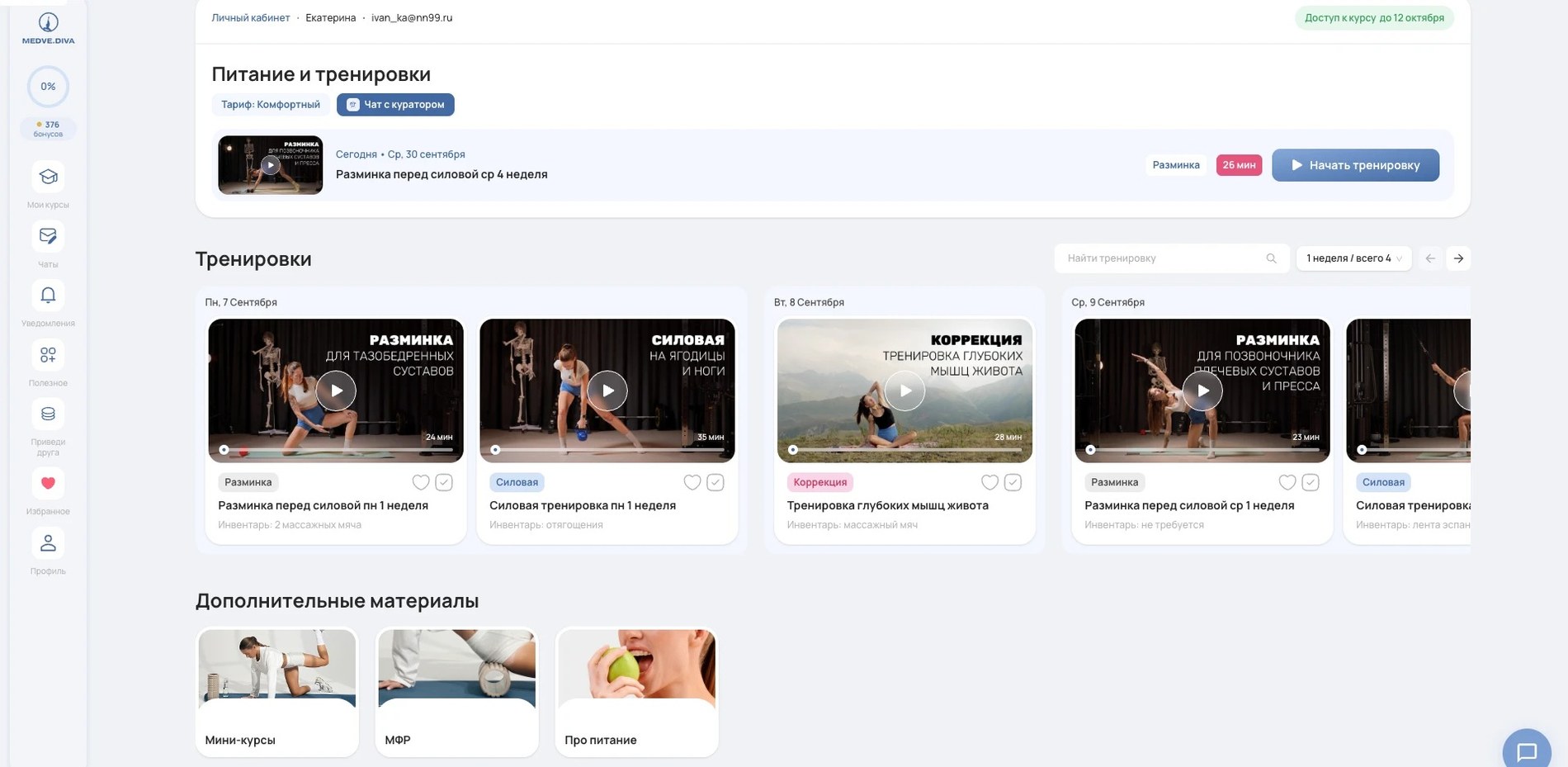Open the МФР materials card

coord(457,693)
